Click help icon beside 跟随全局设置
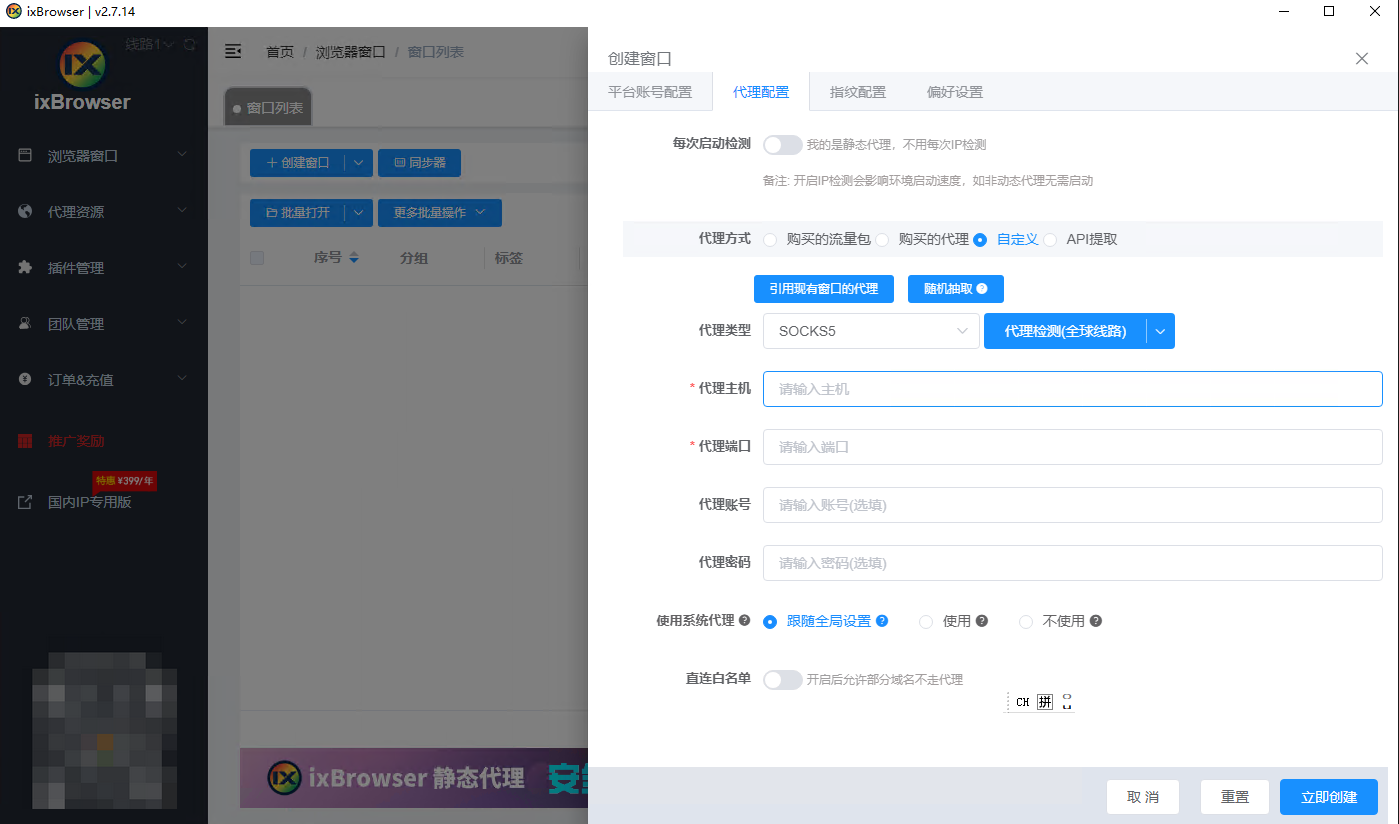Image resolution: width=1399 pixels, height=824 pixels. tap(882, 621)
